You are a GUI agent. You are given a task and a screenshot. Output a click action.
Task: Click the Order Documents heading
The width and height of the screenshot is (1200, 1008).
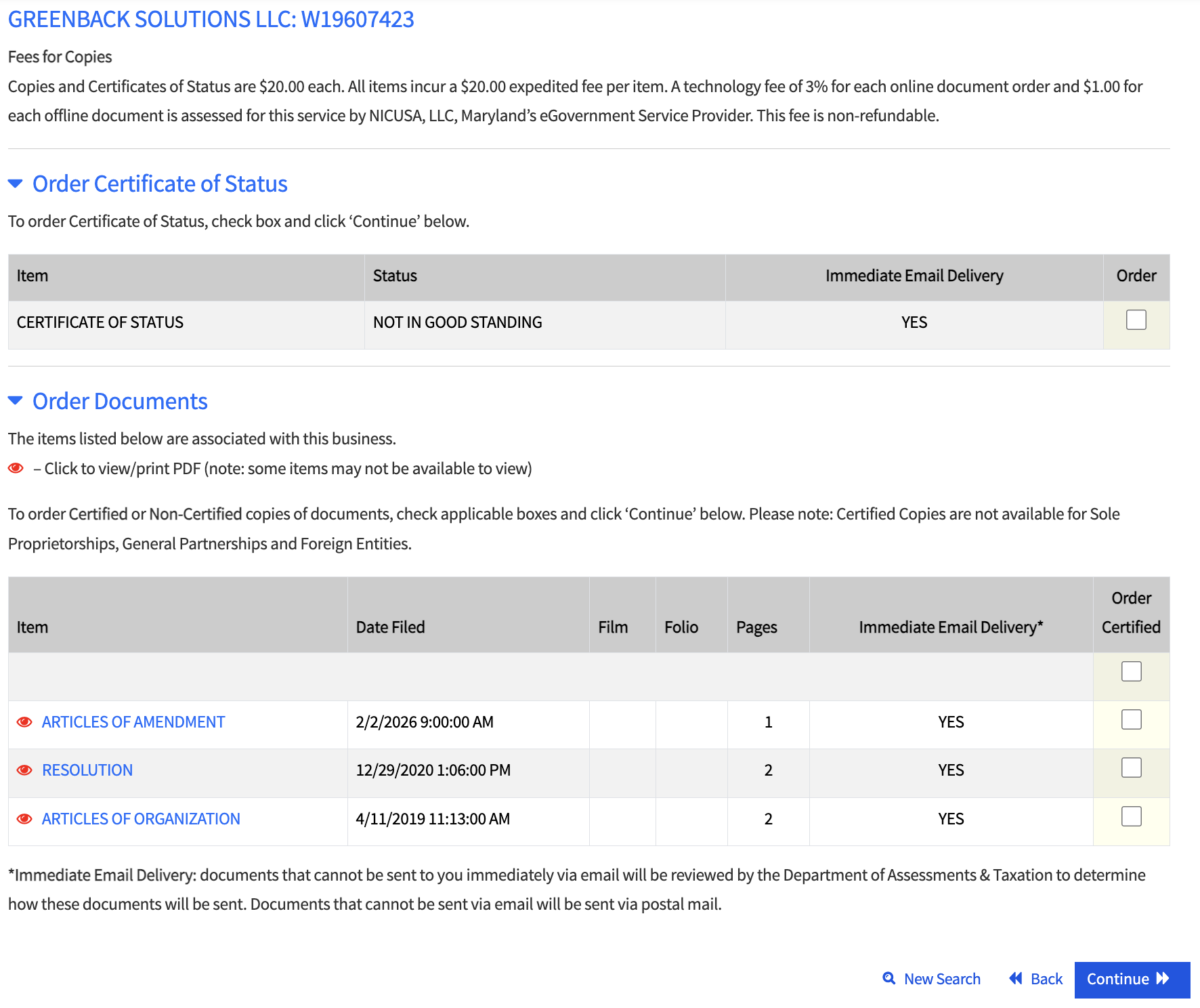pyautogui.click(x=120, y=401)
